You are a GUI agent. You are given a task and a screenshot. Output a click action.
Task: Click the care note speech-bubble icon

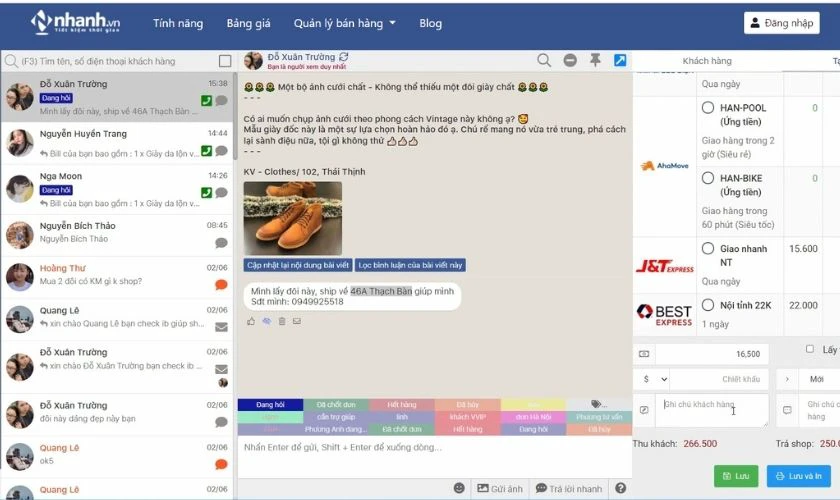click(787, 410)
